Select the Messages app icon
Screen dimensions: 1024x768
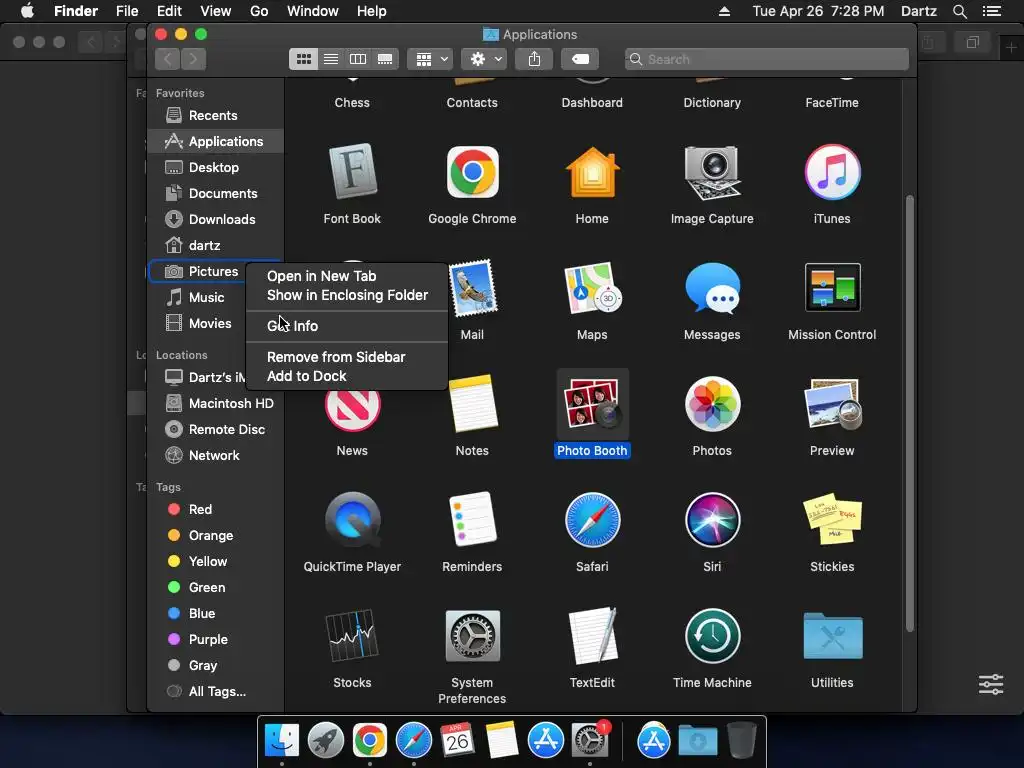point(712,289)
